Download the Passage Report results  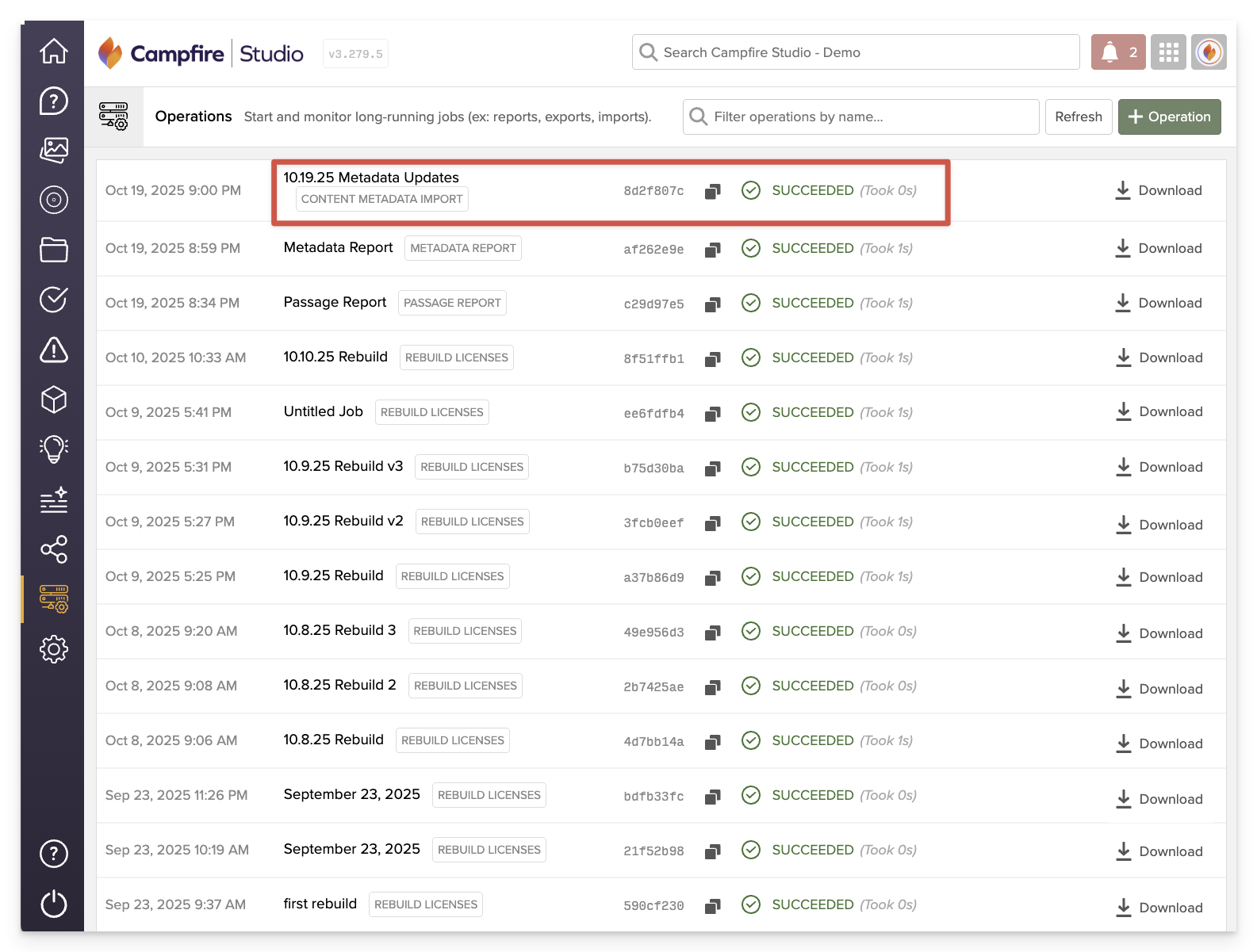pyautogui.click(x=1158, y=303)
